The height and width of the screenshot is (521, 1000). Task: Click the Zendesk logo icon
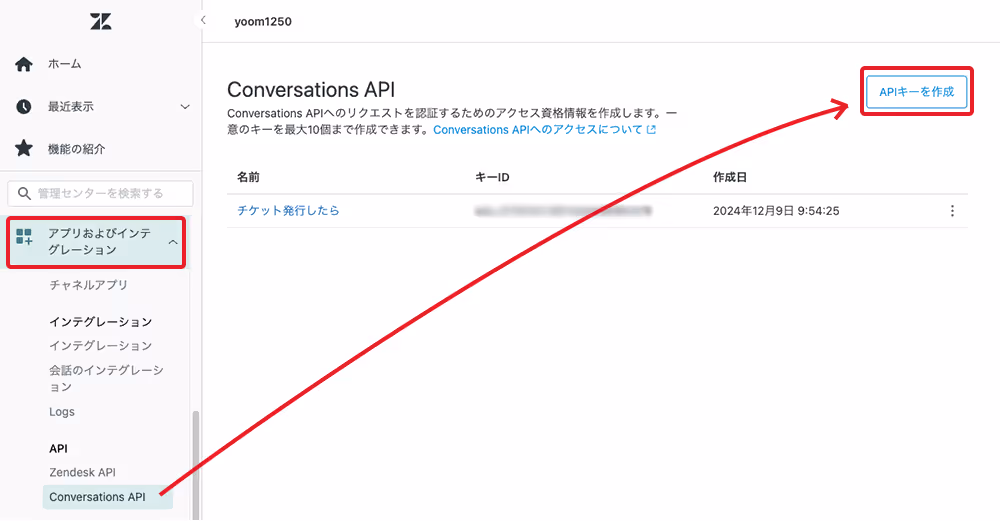(x=101, y=22)
